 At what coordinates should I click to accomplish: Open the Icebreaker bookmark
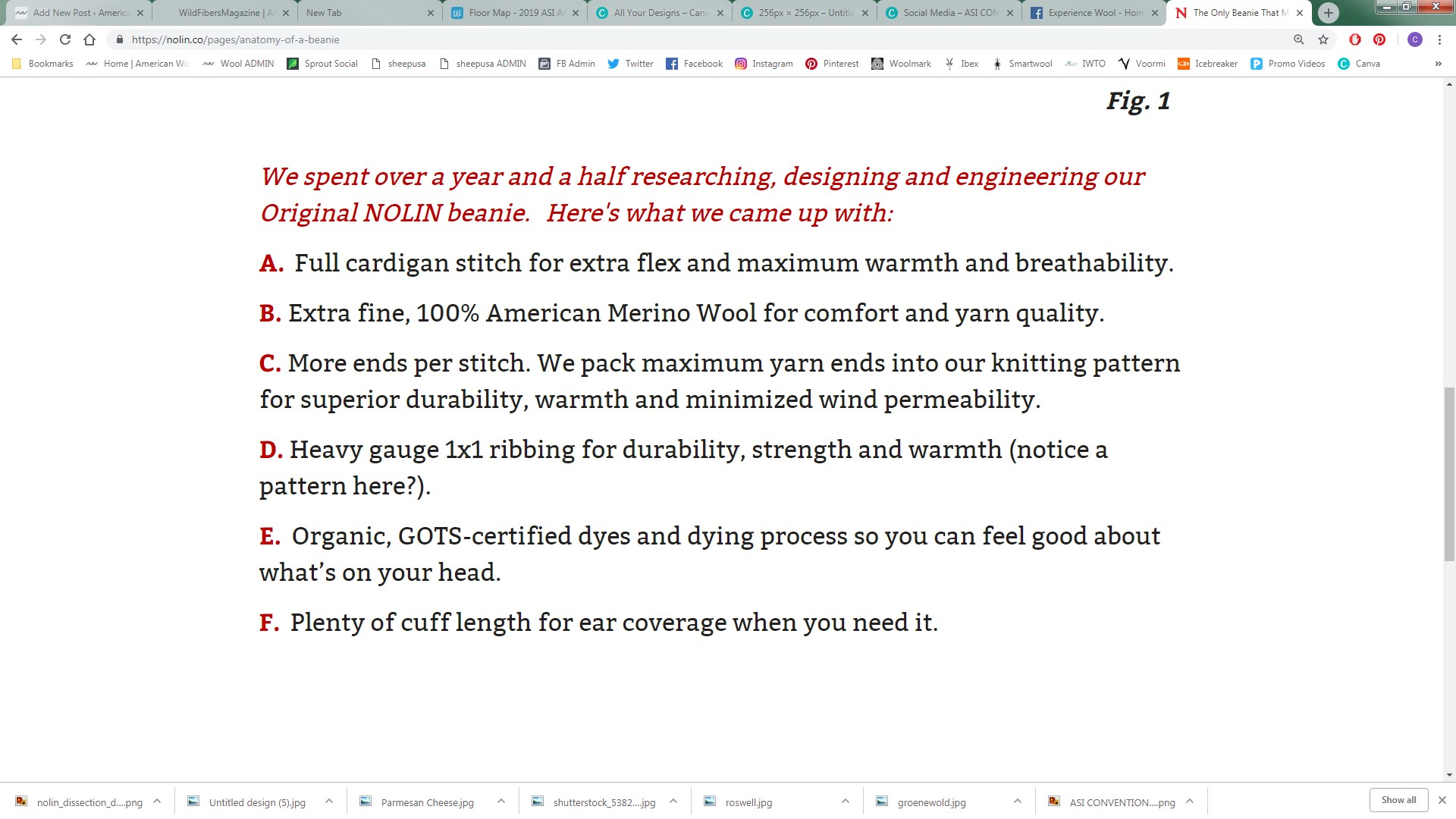(x=1208, y=64)
